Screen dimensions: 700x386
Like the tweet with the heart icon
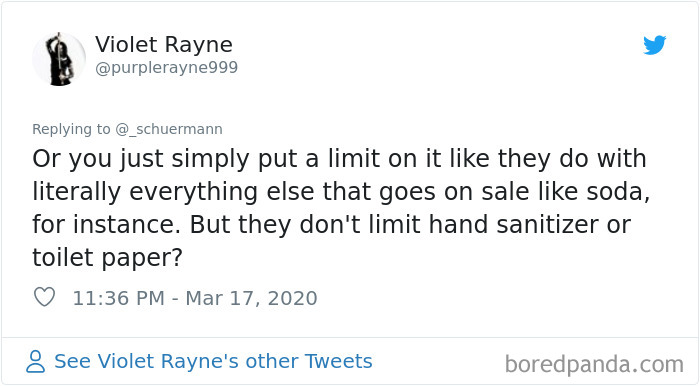[x=45, y=297]
